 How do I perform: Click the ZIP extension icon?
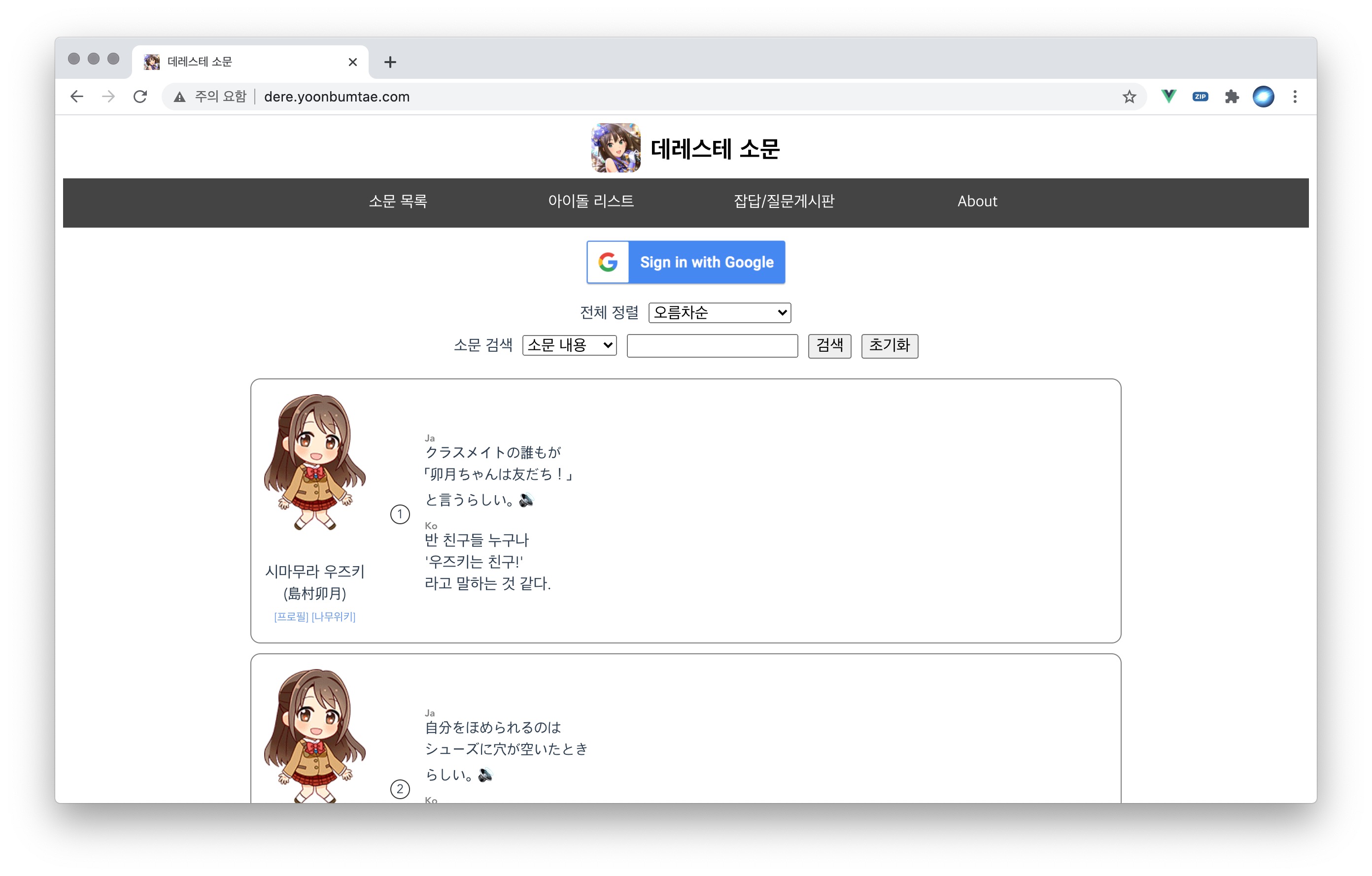[x=1200, y=97]
